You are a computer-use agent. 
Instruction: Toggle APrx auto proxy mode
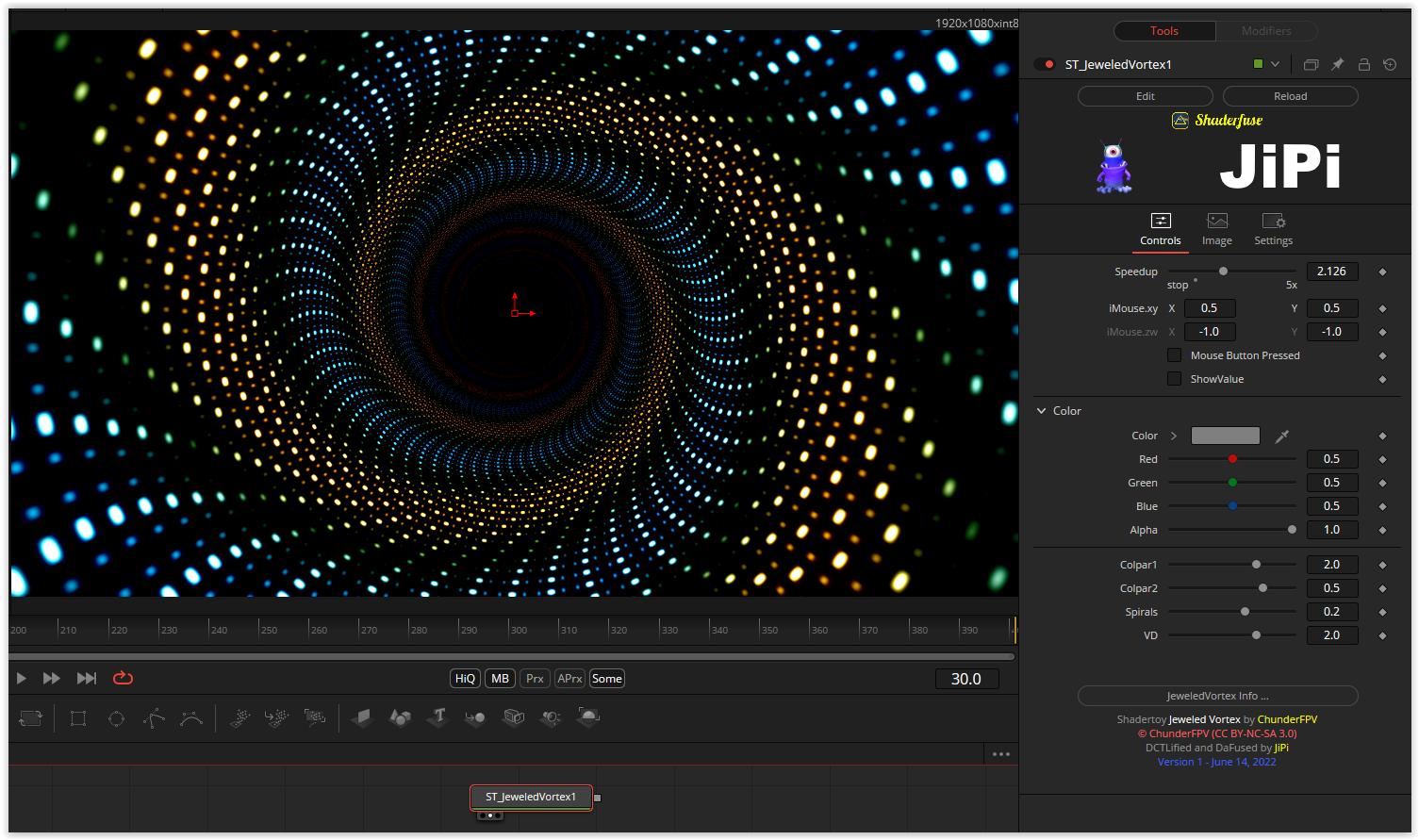tap(569, 679)
